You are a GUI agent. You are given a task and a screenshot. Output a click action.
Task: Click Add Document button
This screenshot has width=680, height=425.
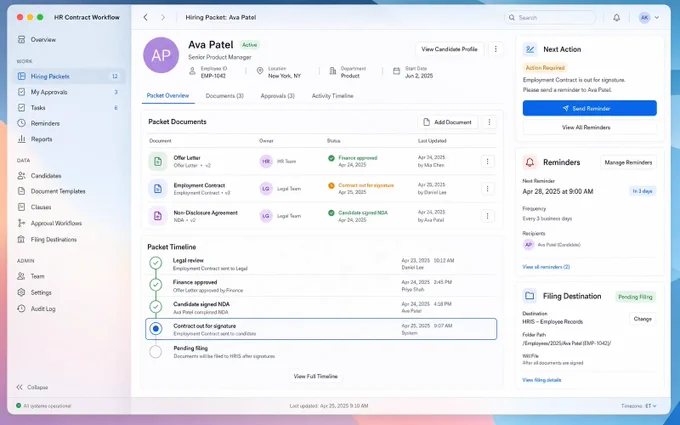448,122
